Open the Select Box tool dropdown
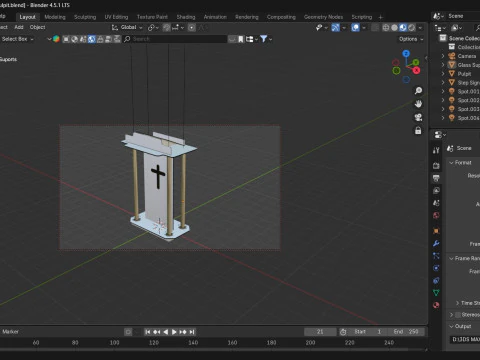This screenshot has height=360, width=480. (x=17, y=39)
